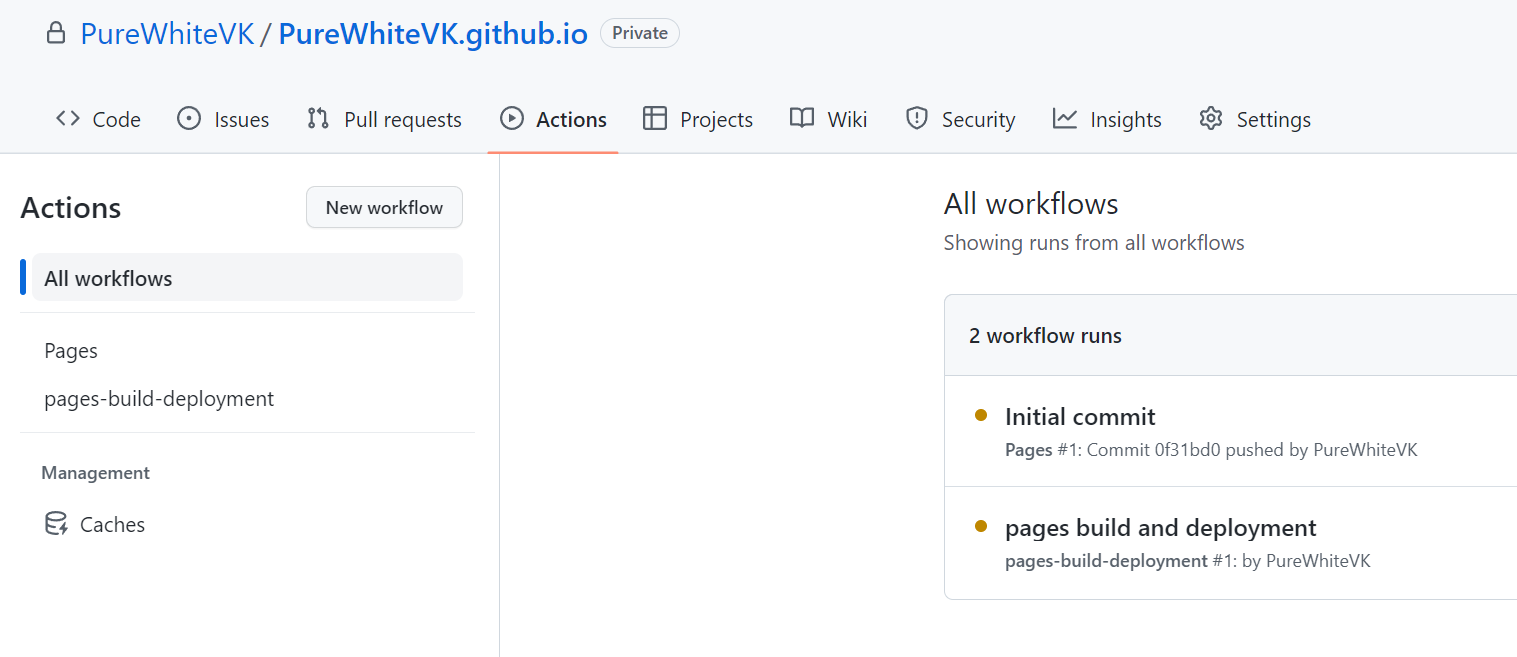
Task: Go to PureWhiteVK.github.io repository link
Action: pyautogui.click(x=432, y=34)
